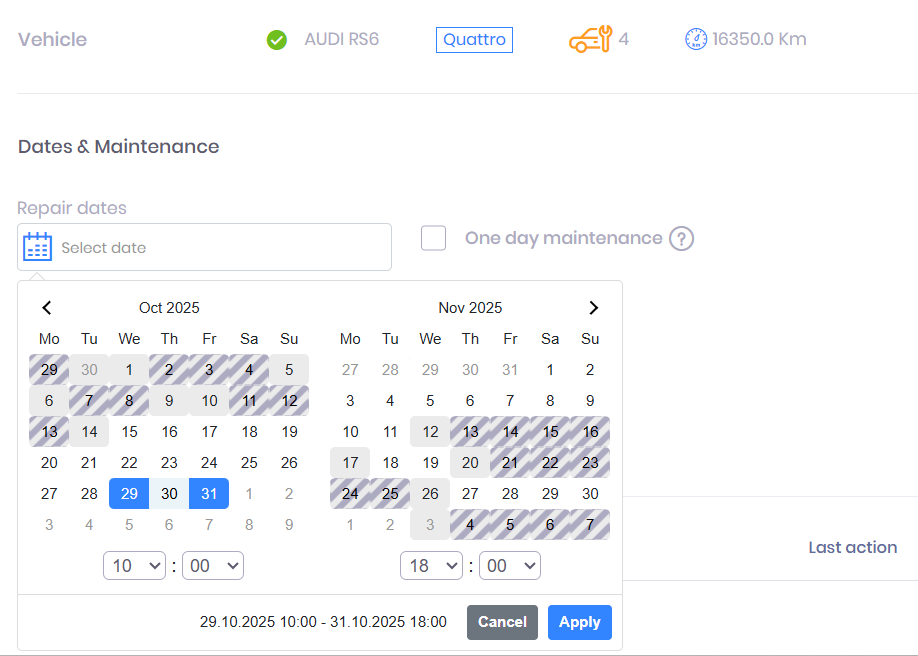Open the start minutes dropdown under October
Viewport: 918px width, 656px height.
213,566
